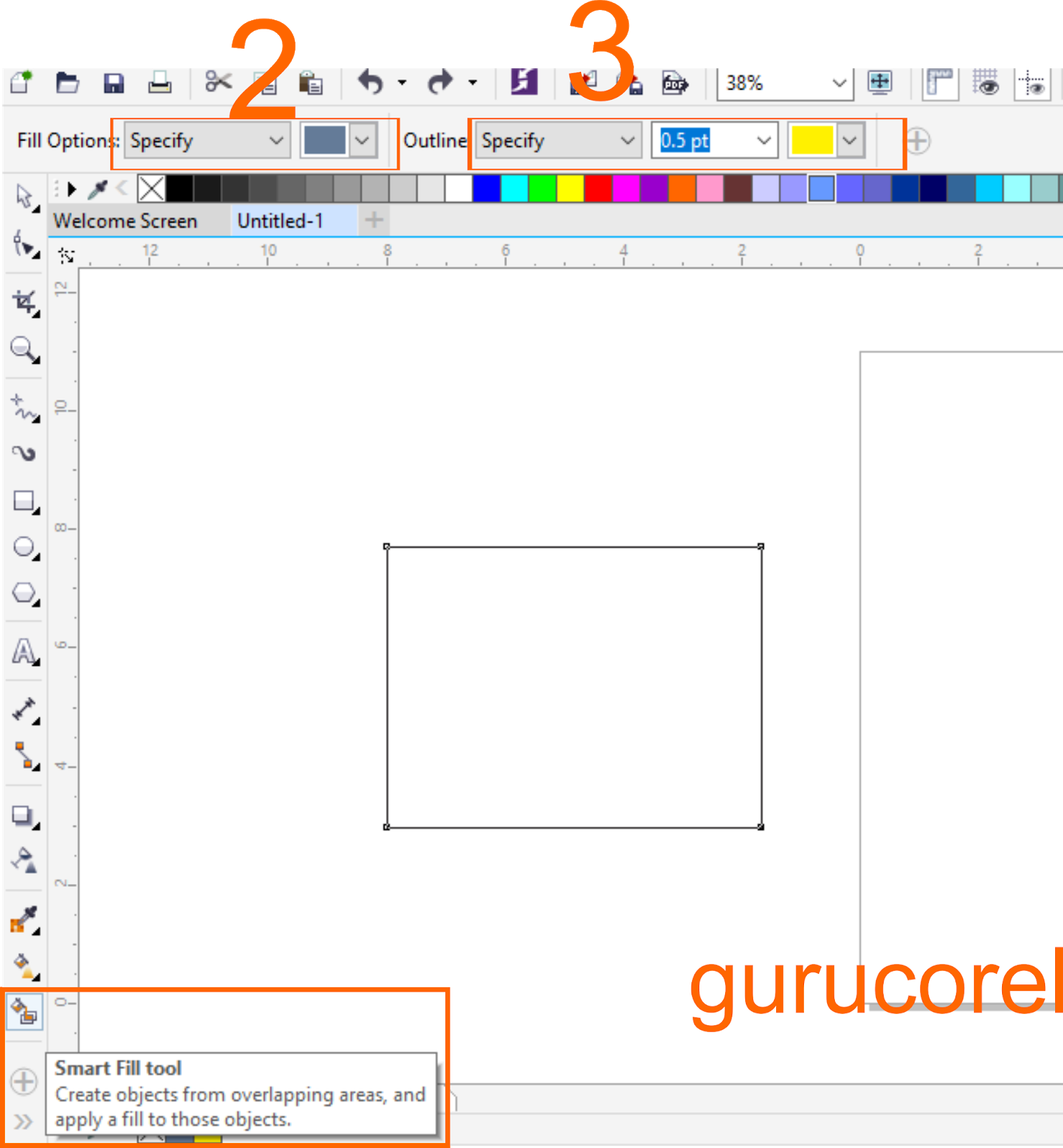Click the palette flyout arrow button

72,189
